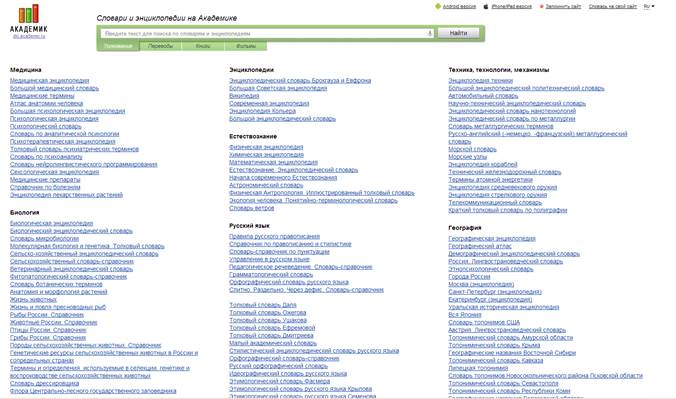The height and width of the screenshot is (399, 676).
Task: Open Большой энциклопедический словарь
Action: (x=282, y=119)
